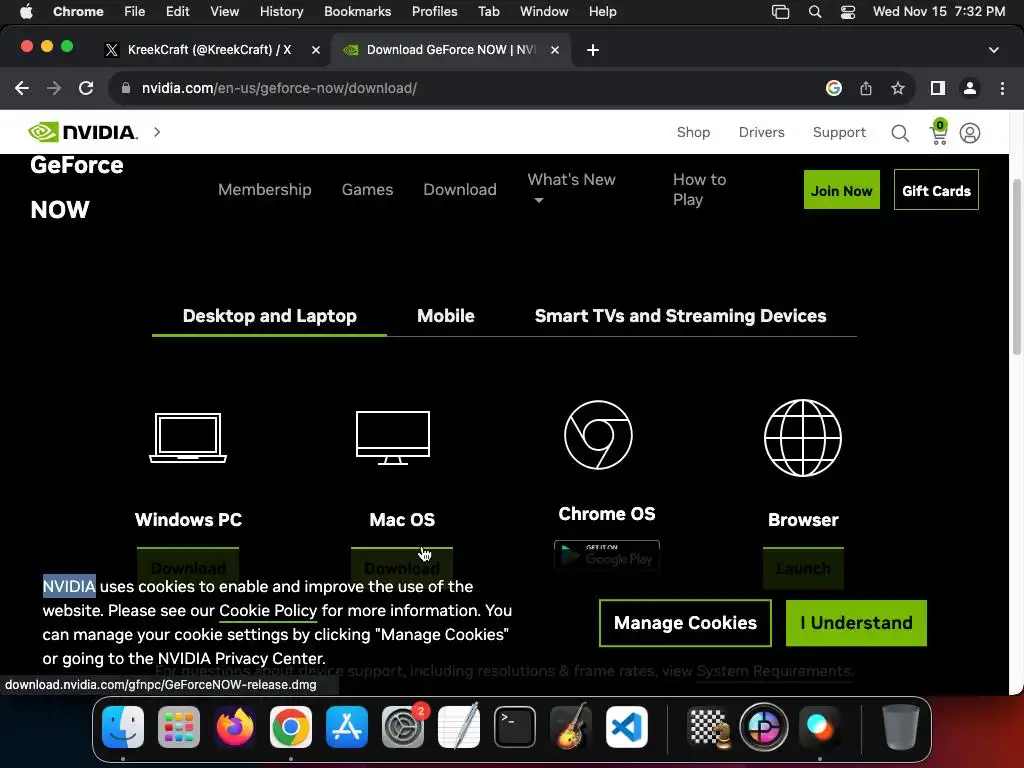Expand the What's New dropdown
Image resolution: width=1024 pixels, height=768 pixels.
click(x=571, y=189)
